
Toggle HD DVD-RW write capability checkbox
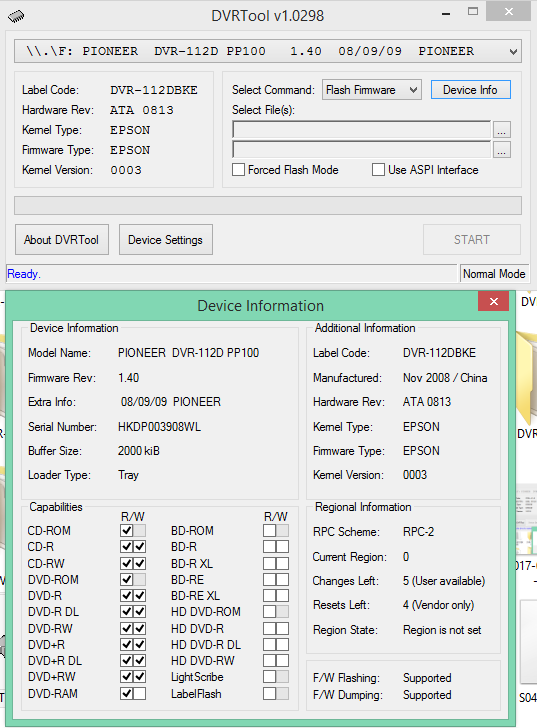coord(283,661)
